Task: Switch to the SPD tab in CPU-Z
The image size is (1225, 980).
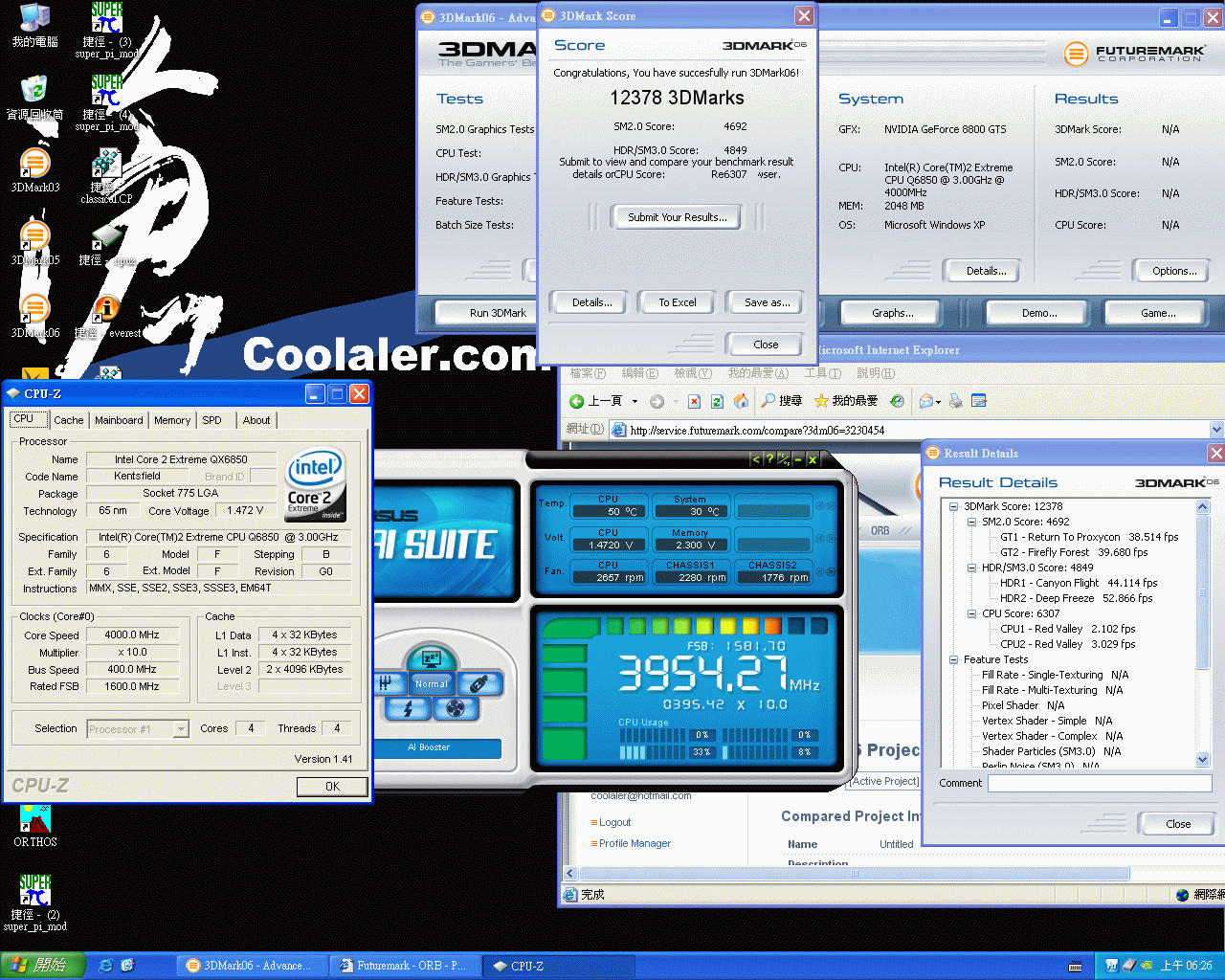Action: (x=212, y=420)
